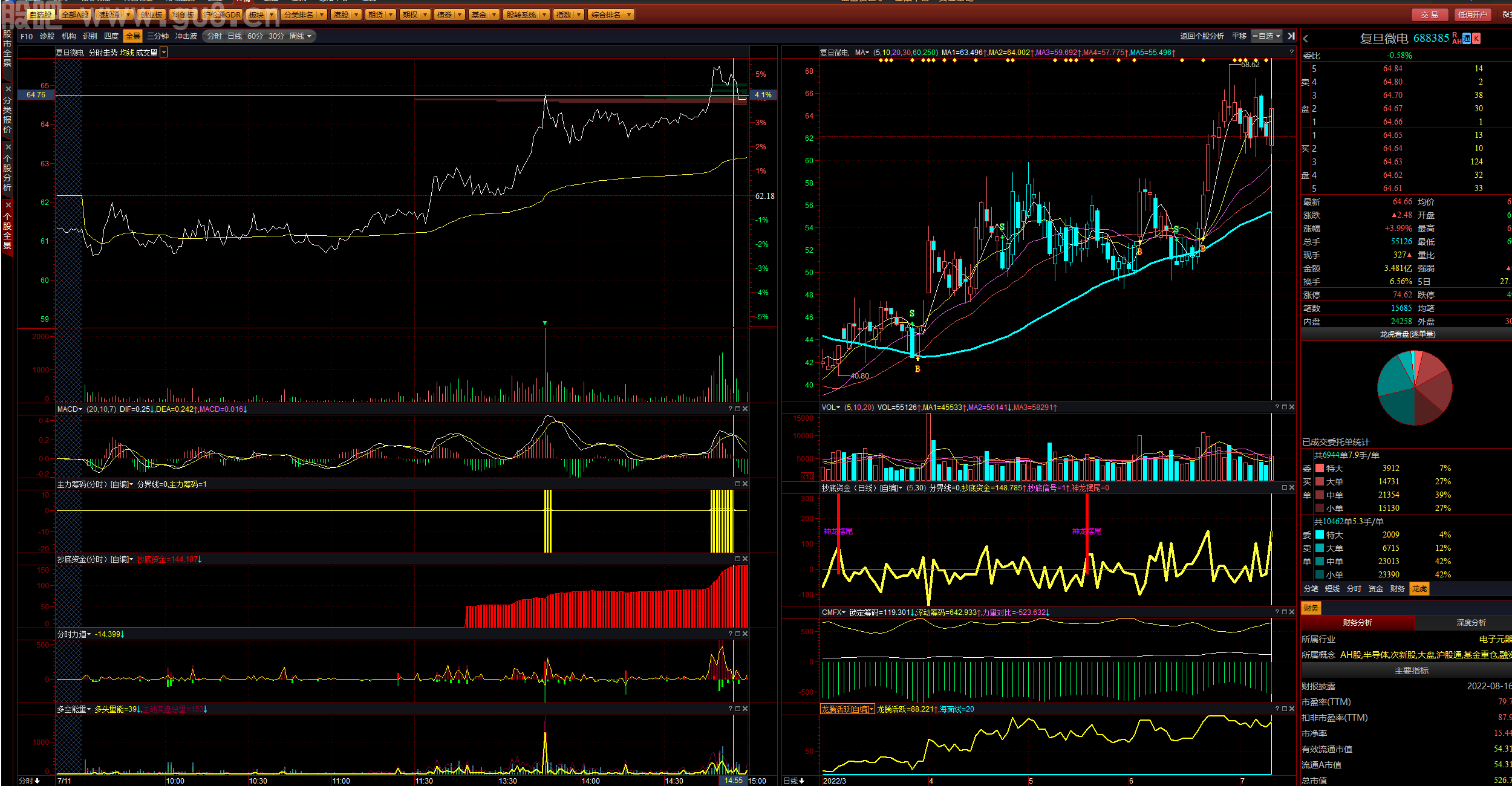The image size is (1512, 786).
Task: Maximize the 多空能量 panel
Action: click(738, 709)
